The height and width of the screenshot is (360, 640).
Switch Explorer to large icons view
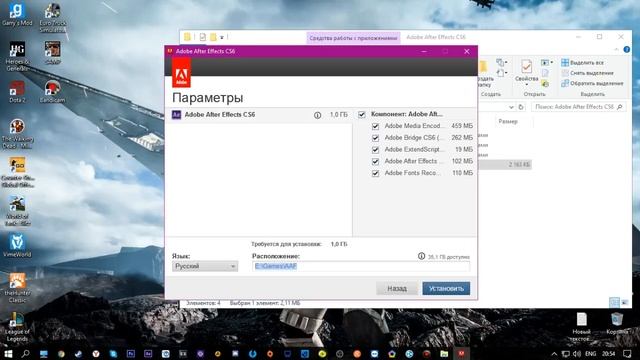tap(624, 302)
